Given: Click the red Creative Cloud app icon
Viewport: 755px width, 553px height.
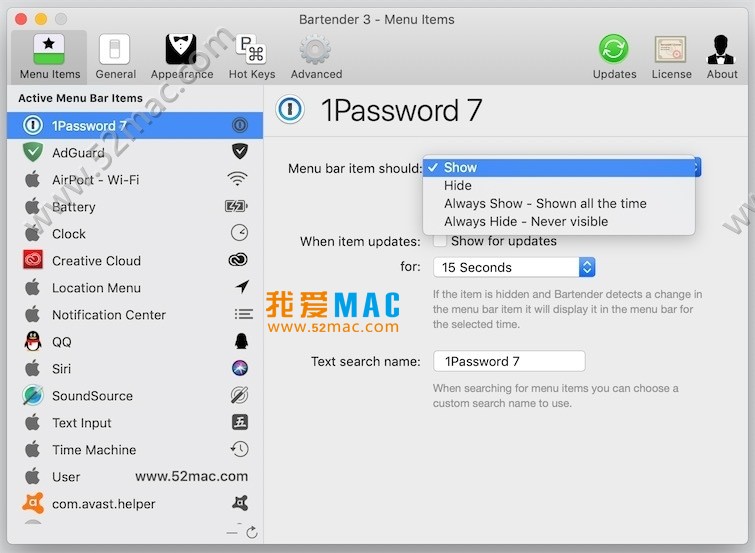Looking at the screenshot, I should [x=33, y=260].
